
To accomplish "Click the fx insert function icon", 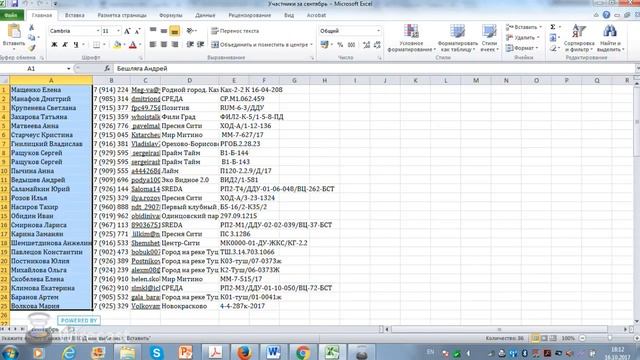I will 107,69.
